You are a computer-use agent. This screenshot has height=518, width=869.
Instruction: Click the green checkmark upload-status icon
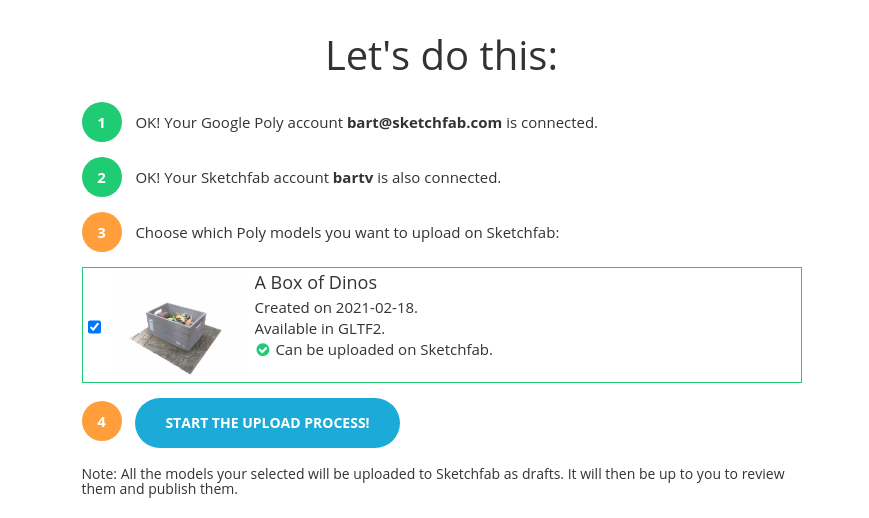point(262,350)
